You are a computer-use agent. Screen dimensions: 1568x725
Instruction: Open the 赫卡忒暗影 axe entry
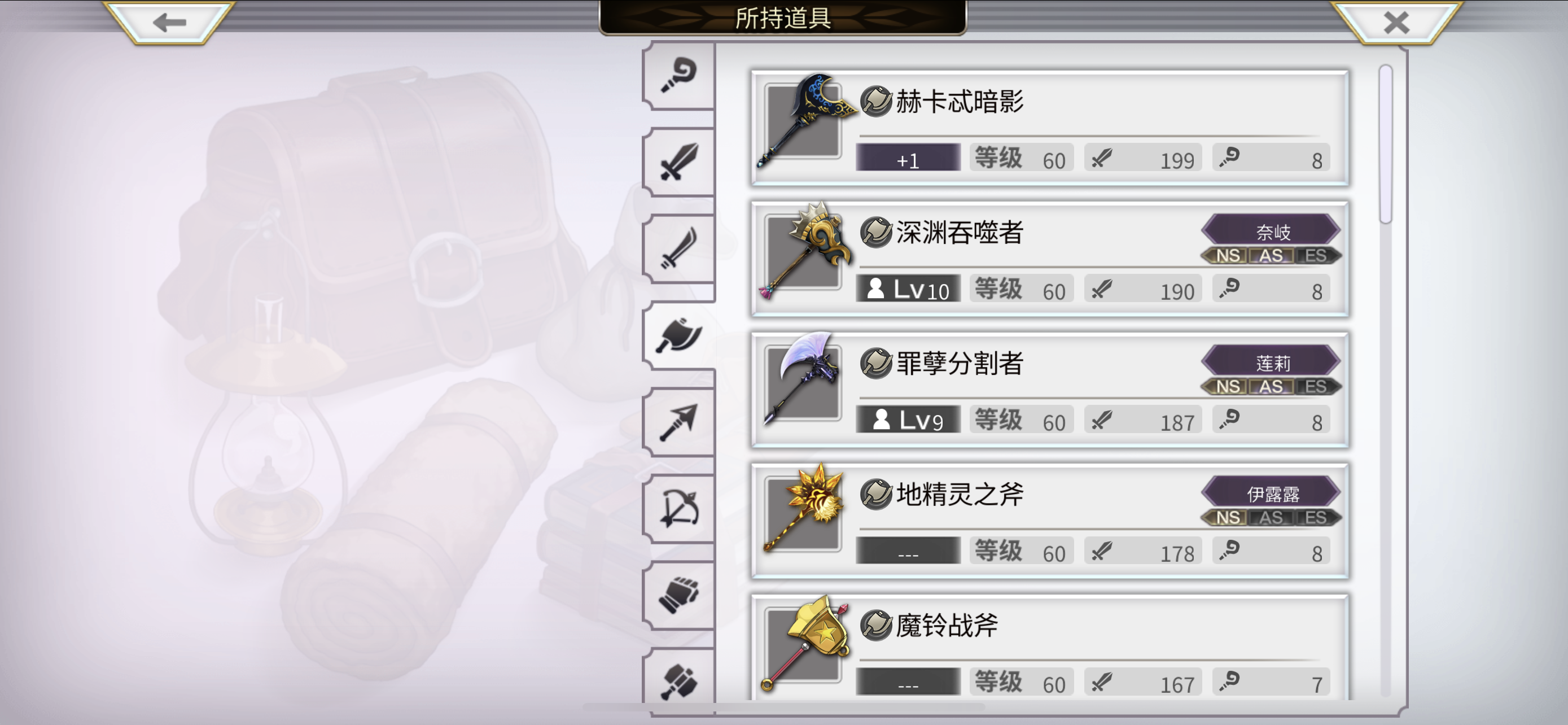point(1050,127)
